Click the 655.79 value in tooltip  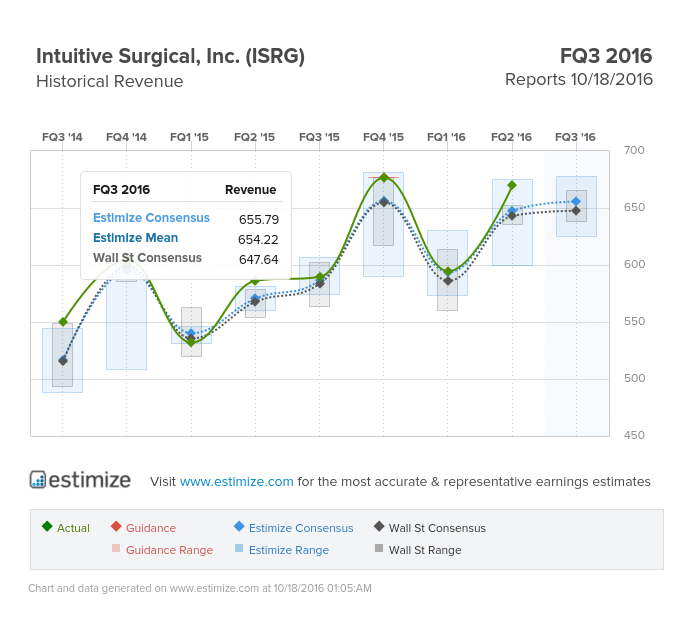pyautogui.click(x=259, y=219)
